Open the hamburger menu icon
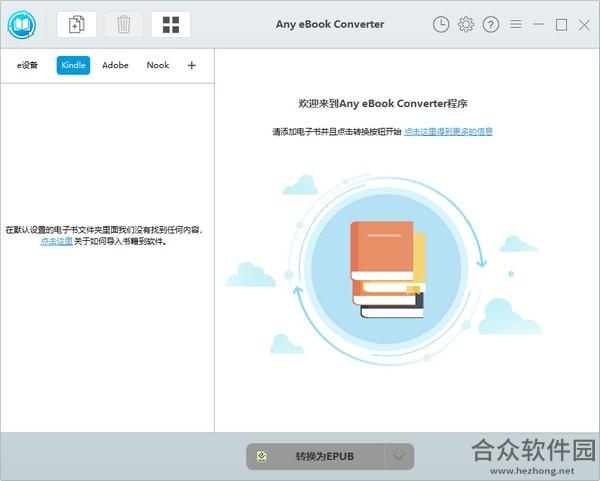 [516, 24]
